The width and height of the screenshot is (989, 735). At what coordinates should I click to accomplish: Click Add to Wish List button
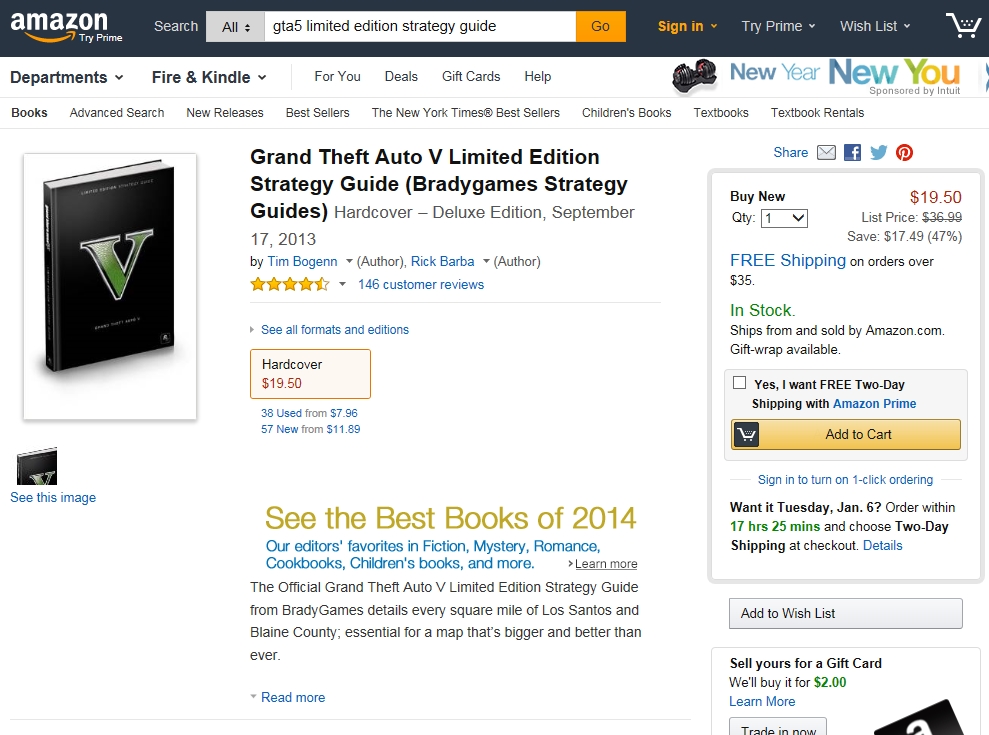(845, 614)
